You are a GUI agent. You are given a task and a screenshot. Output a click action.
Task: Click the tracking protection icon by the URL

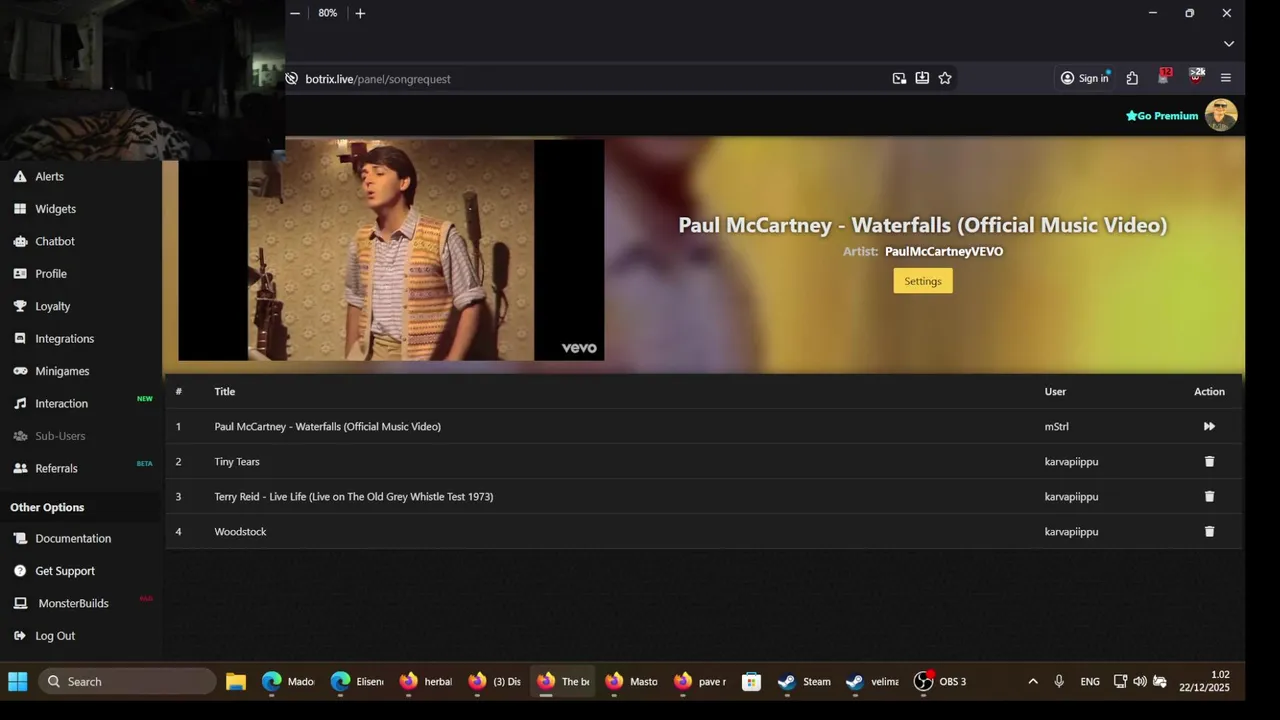coord(291,79)
